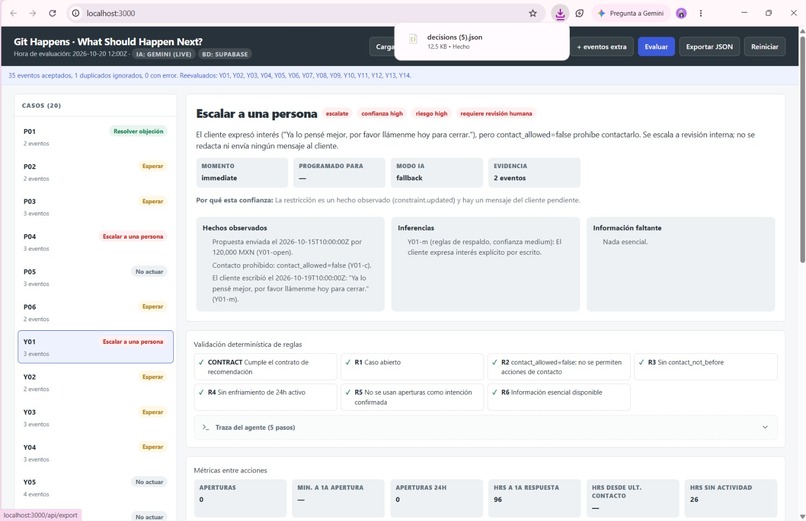
Task: Click the partially hidden Carga button
Action: [382, 47]
